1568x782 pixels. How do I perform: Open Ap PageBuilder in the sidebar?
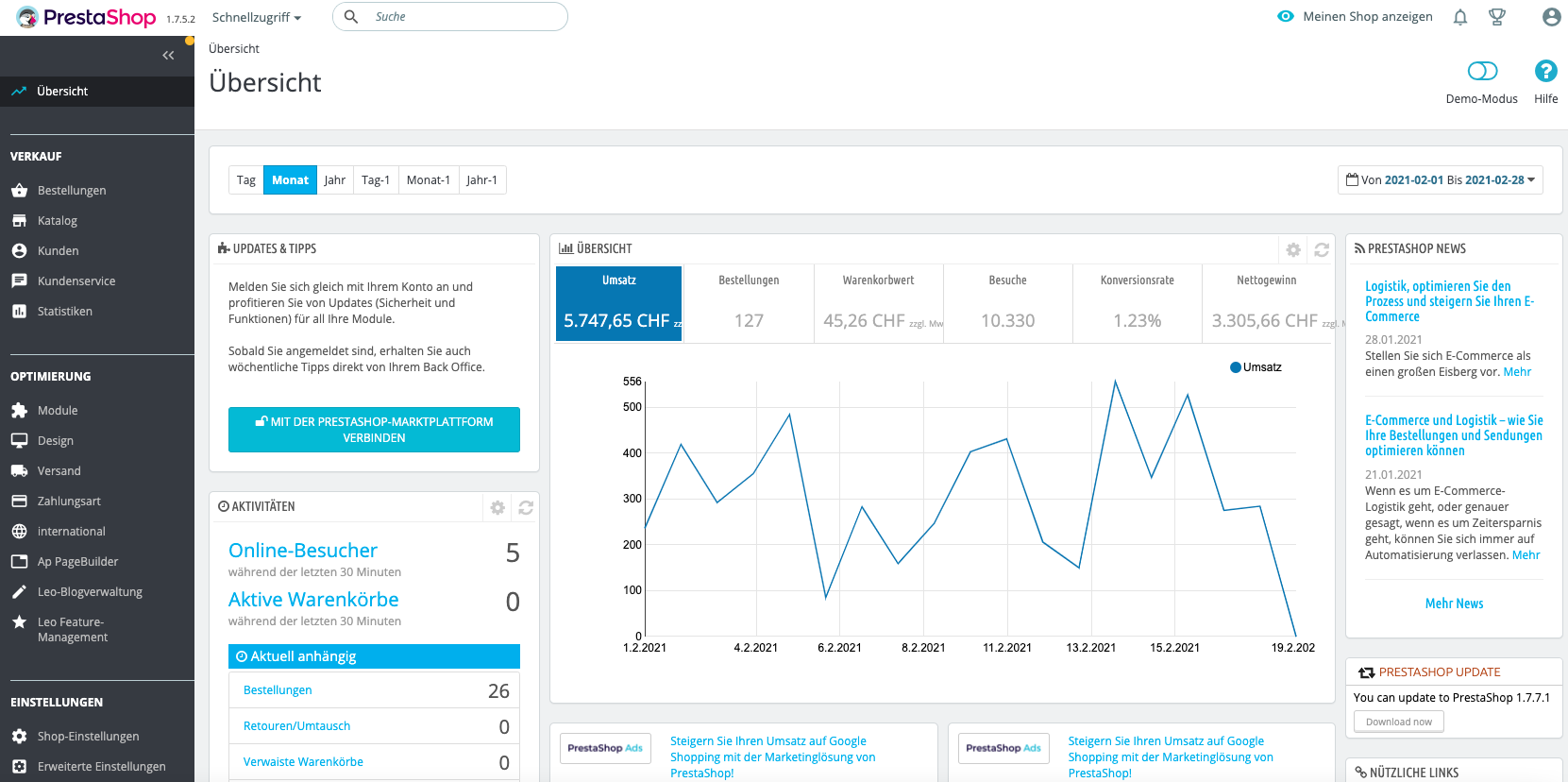[x=77, y=562]
